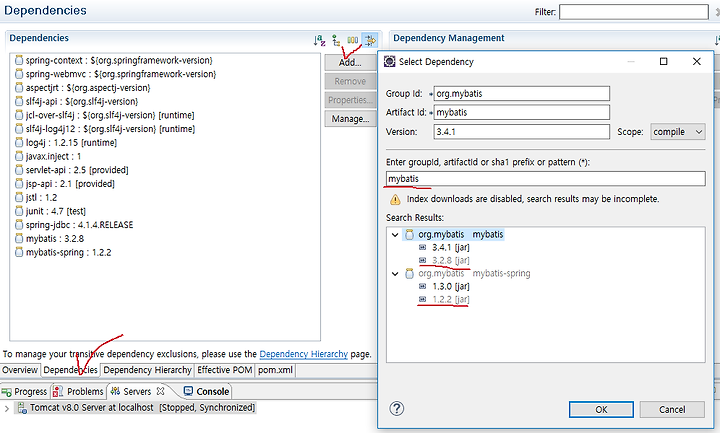Click jar icon beside log4j dependency
The height and width of the screenshot is (433, 720).
(19, 142)
